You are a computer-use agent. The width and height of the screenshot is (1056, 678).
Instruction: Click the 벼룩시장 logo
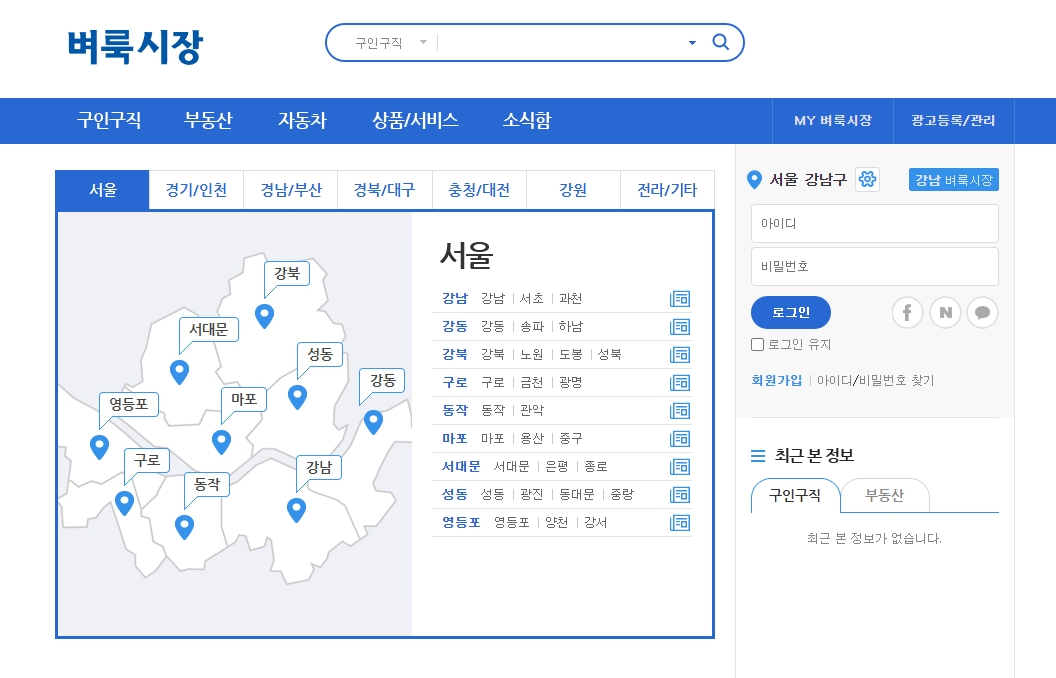(135, 46)
